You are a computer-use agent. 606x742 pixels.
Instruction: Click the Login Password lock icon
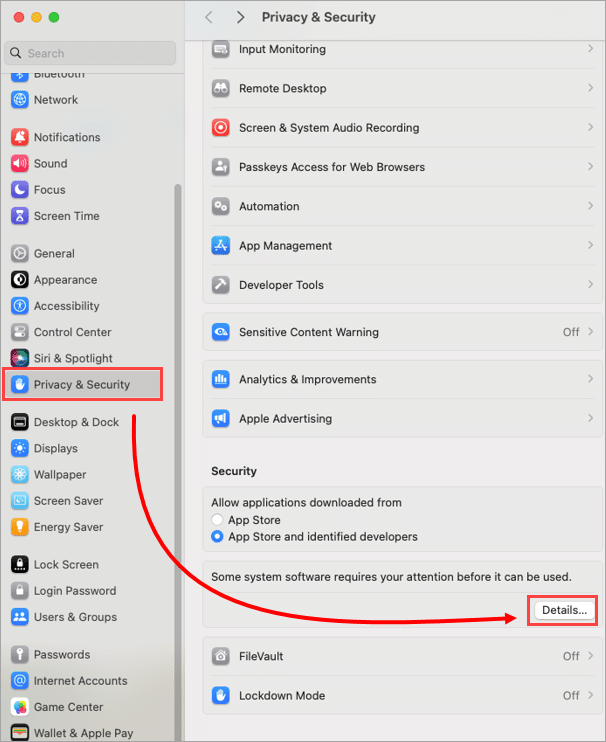(19, 591)
